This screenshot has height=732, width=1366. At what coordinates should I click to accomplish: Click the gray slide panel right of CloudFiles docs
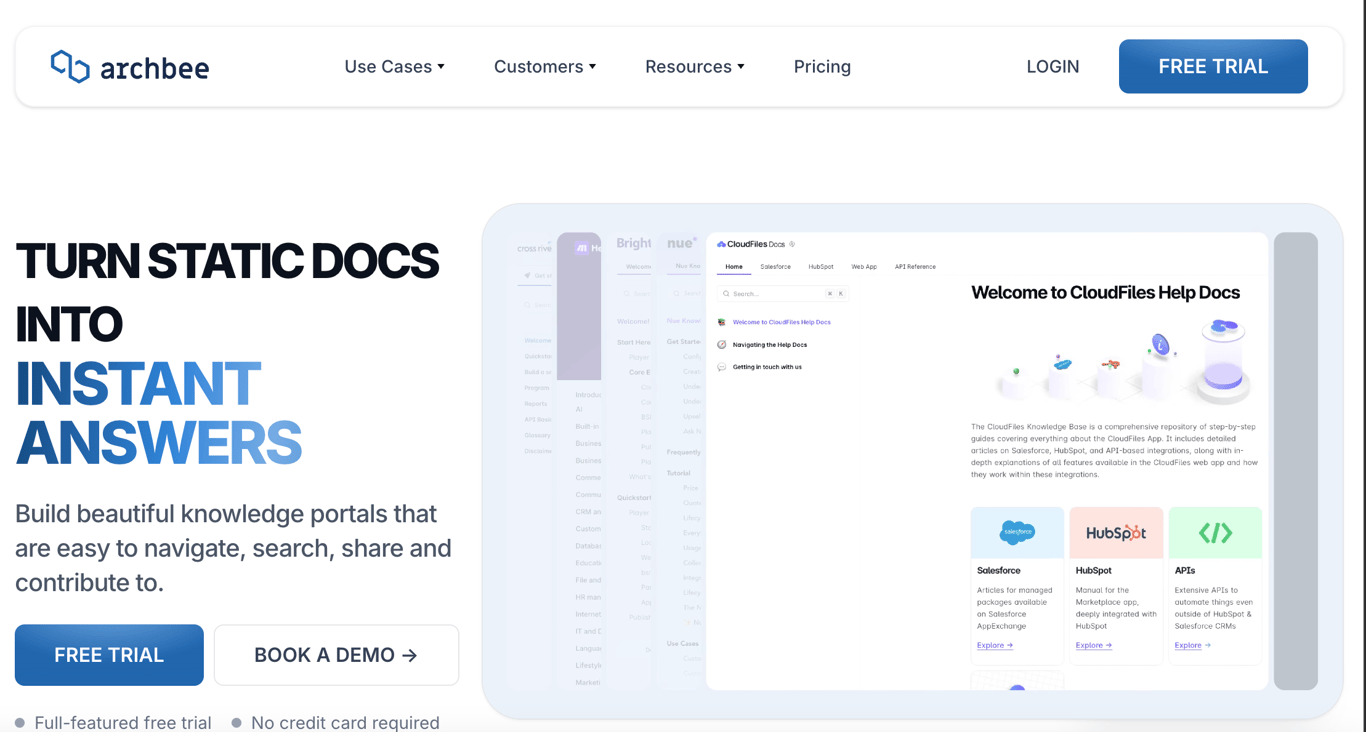click(1296, 461)
